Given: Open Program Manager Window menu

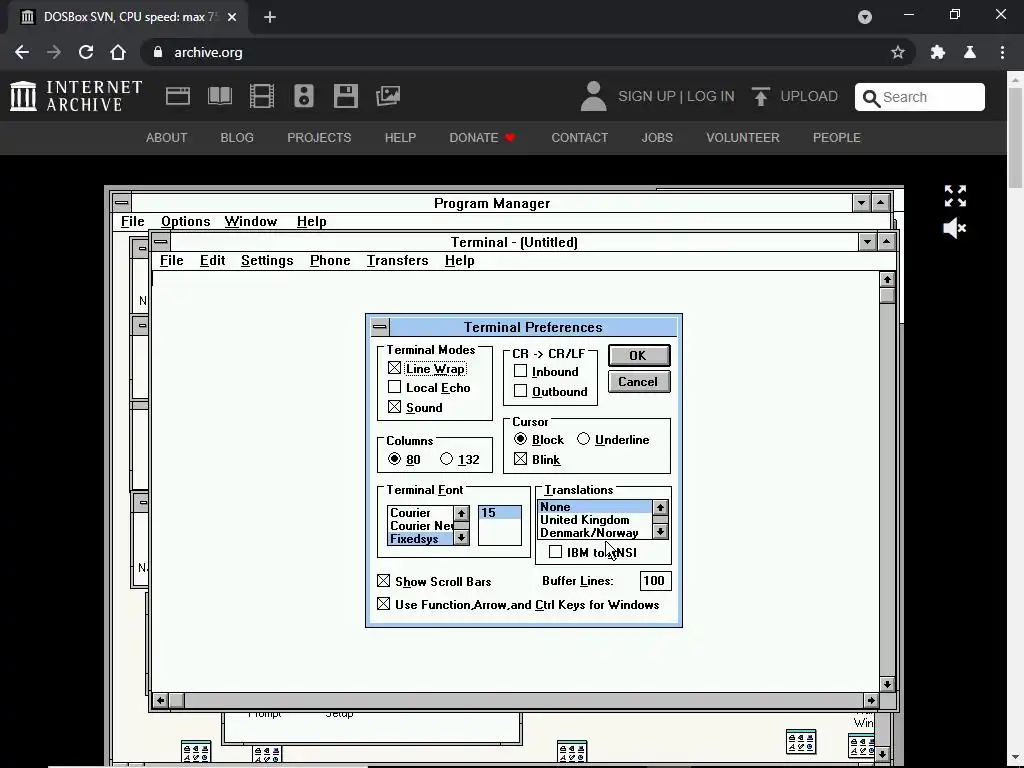Looking at the screenshot, I should tap(251, 221).
